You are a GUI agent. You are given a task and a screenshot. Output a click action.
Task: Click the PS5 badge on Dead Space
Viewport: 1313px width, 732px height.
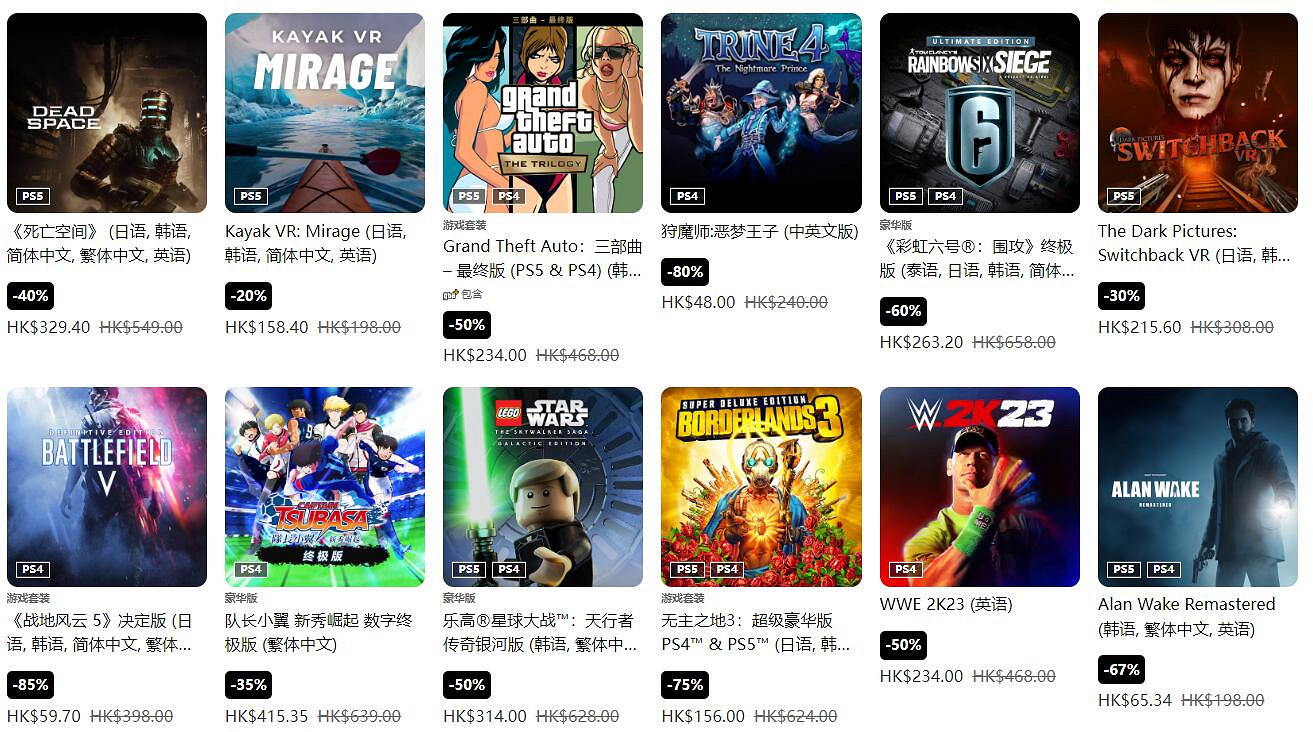pyautogui.click(x=33, y=196)
